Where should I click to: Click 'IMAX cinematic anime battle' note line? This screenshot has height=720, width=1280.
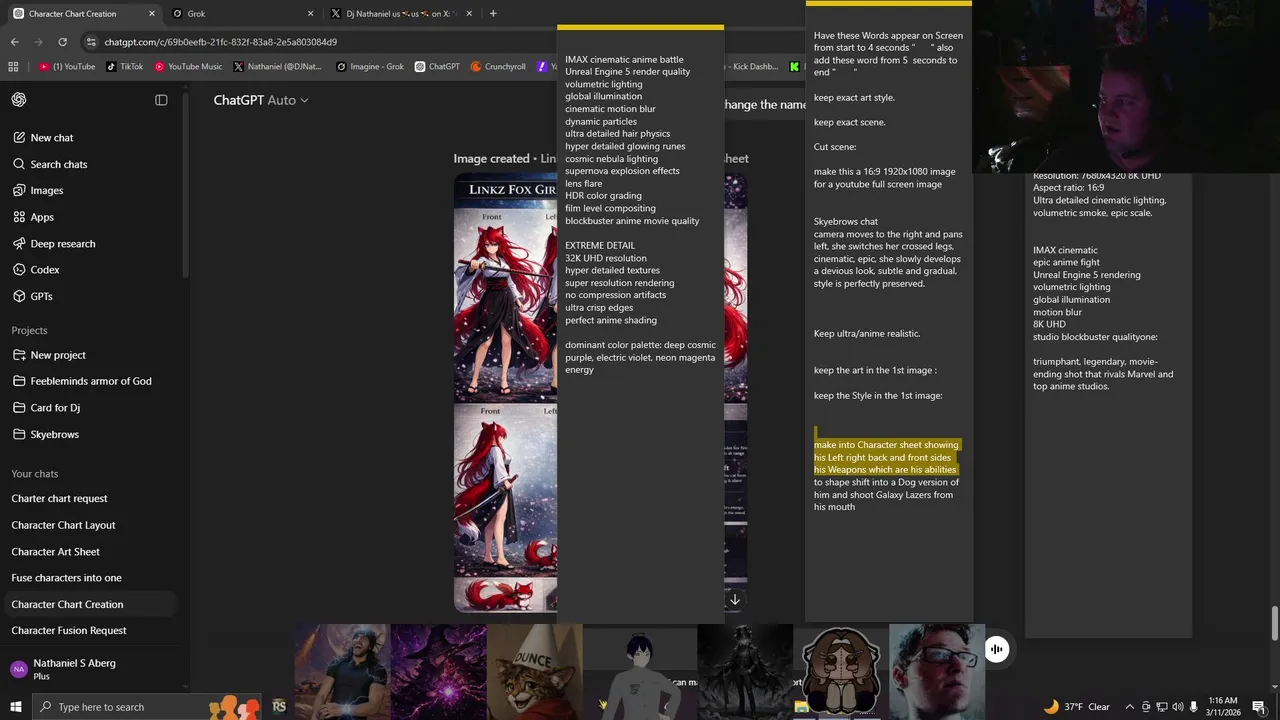(x=624, y=60)
